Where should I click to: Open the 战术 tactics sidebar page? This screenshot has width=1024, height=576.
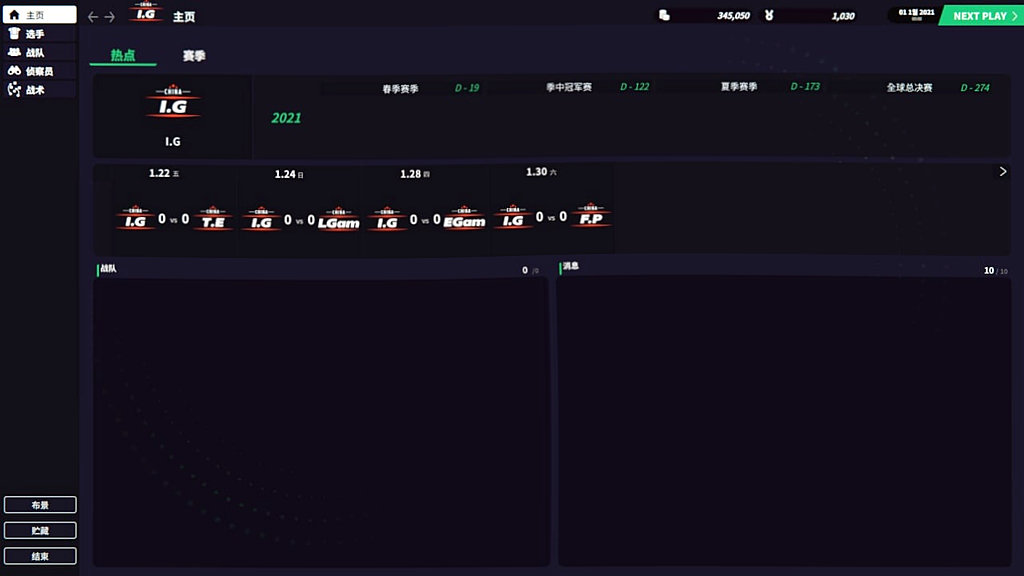39,89
